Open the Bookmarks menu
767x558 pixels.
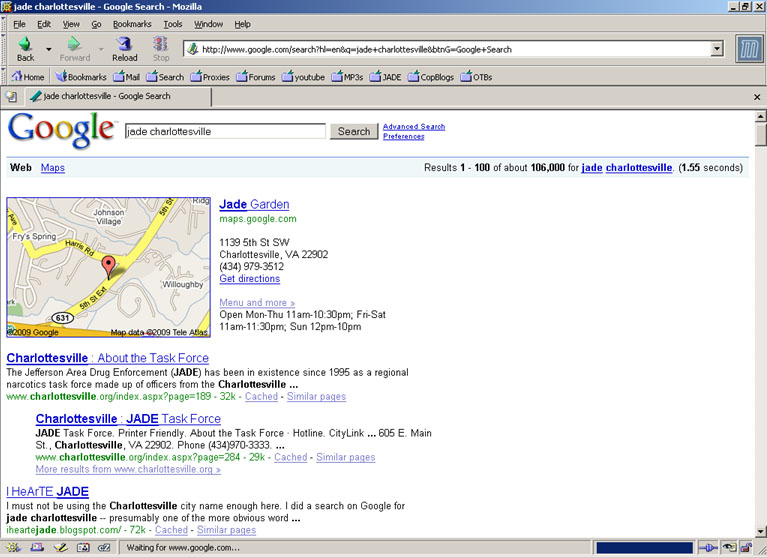(132, 24)
